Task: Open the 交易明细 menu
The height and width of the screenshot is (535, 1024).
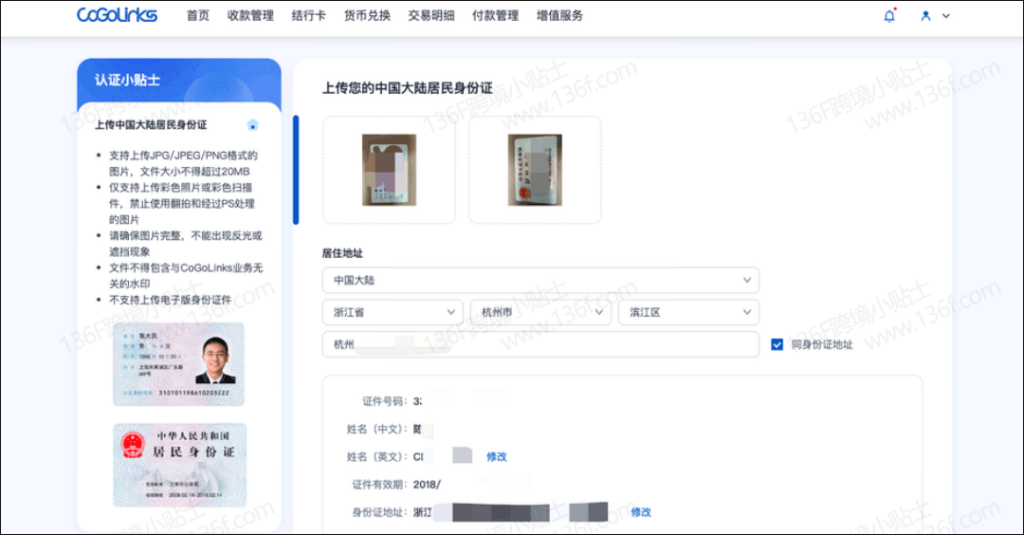Action: pos(431,16)
